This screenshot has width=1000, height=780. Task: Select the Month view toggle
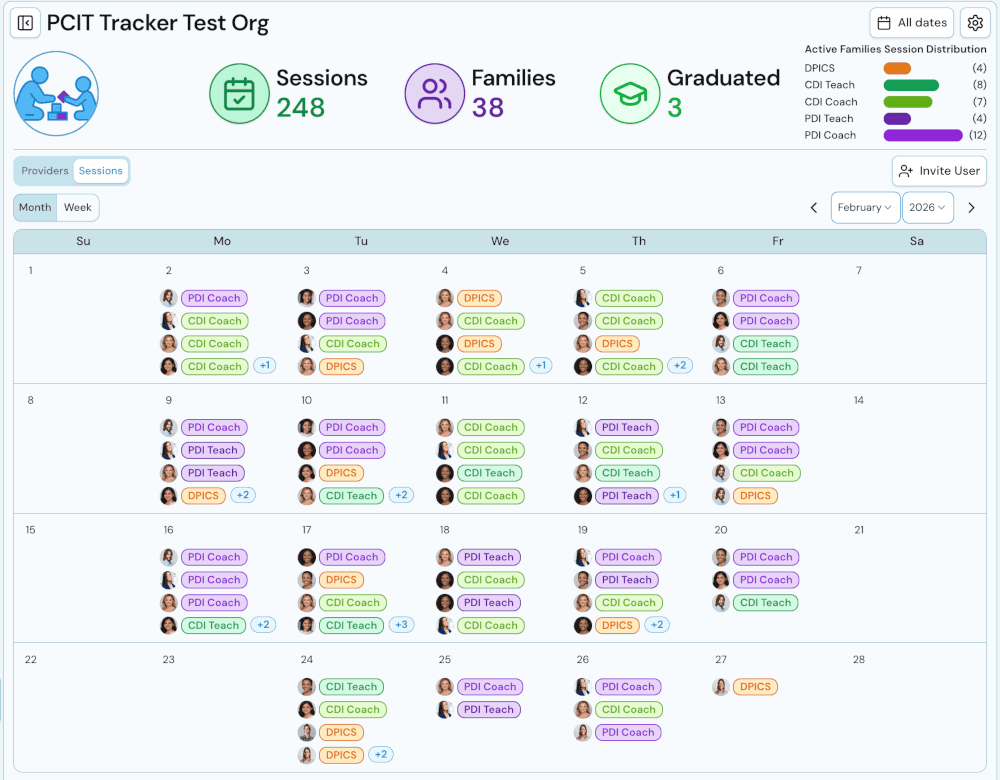pos(34,207)
